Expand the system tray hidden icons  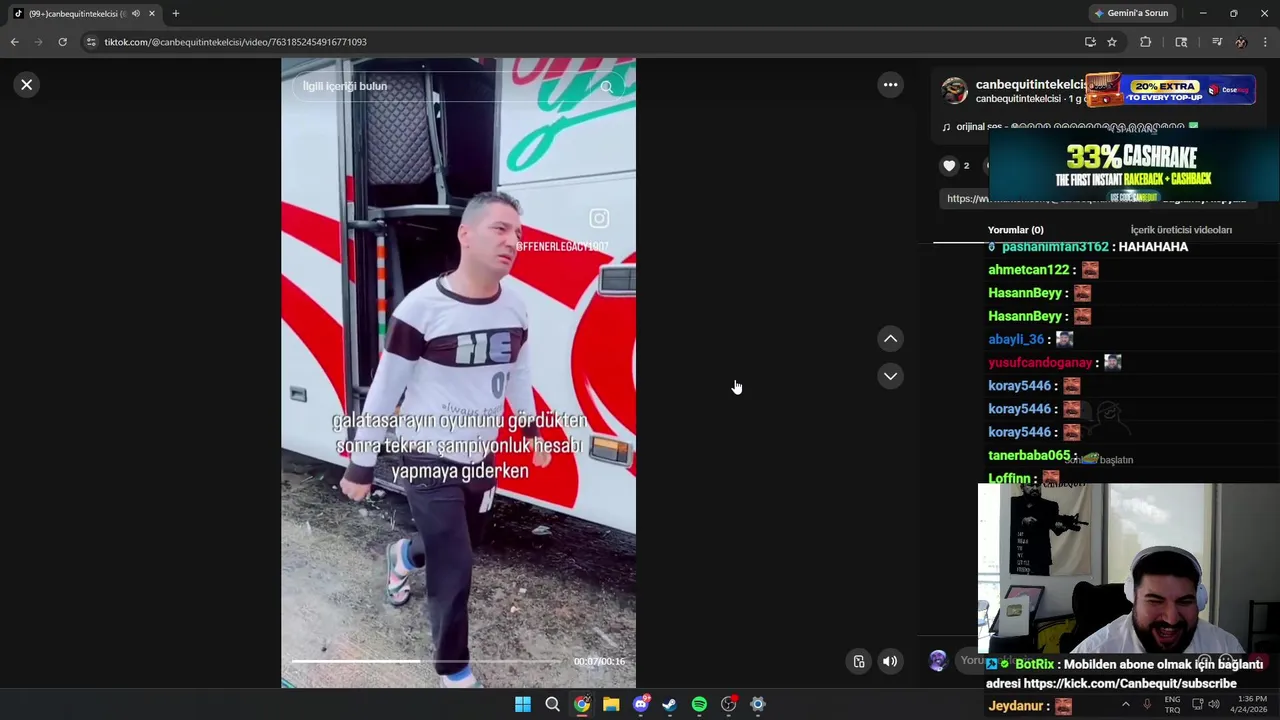1125,704
